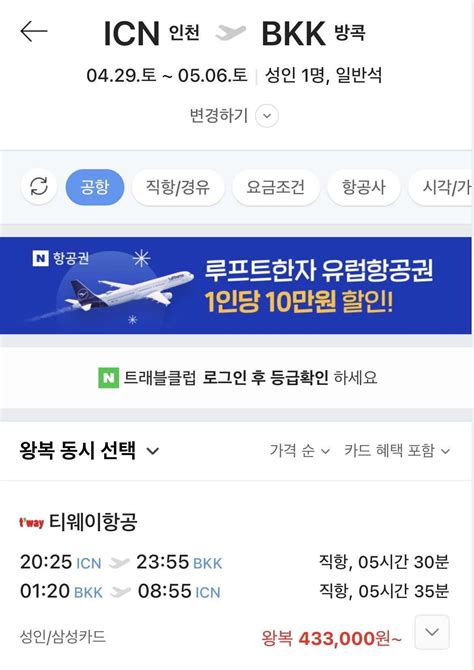Tap the back arrow icon

(34, 32)
